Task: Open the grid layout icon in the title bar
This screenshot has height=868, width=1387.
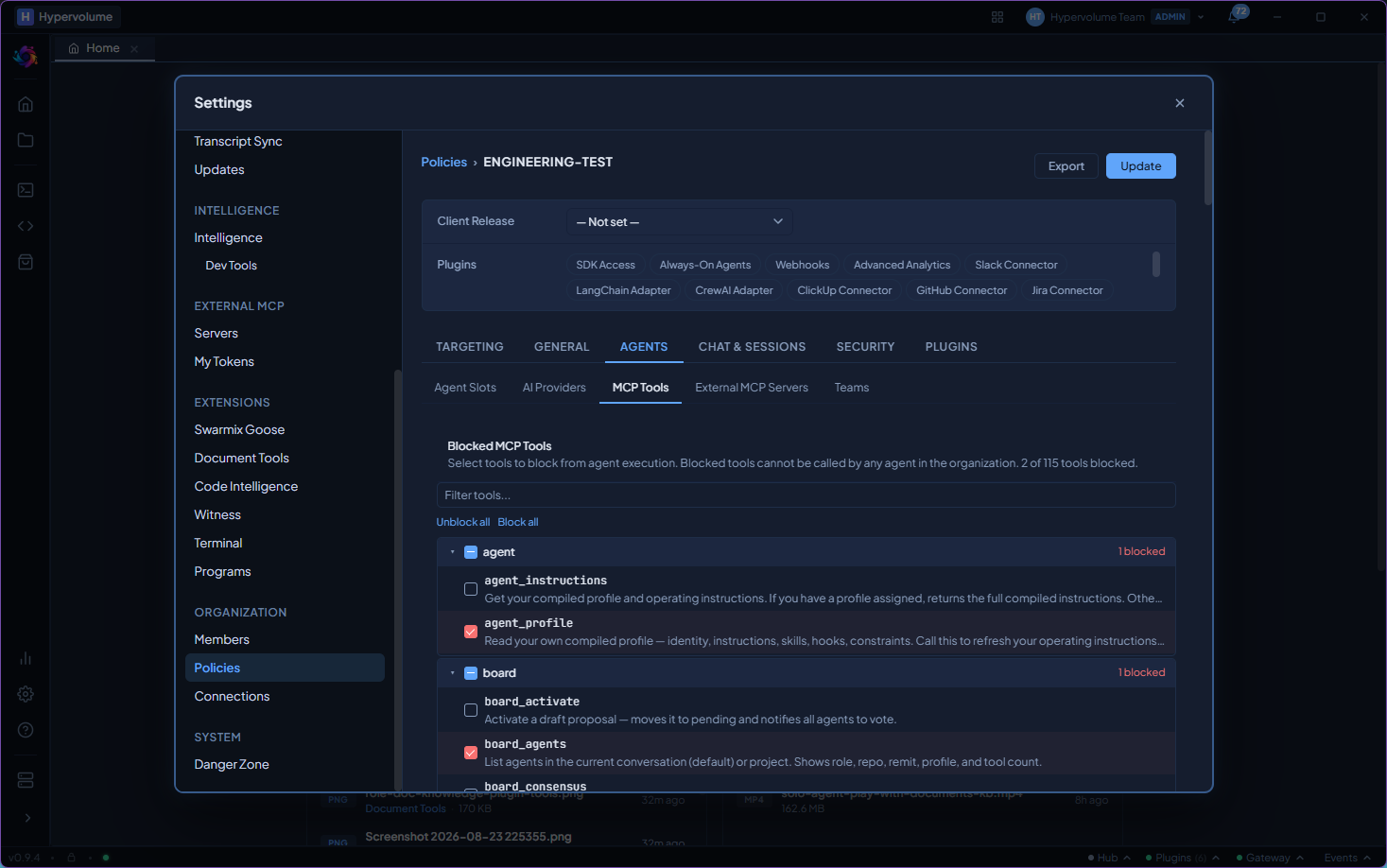Action: tap(997, 17)
